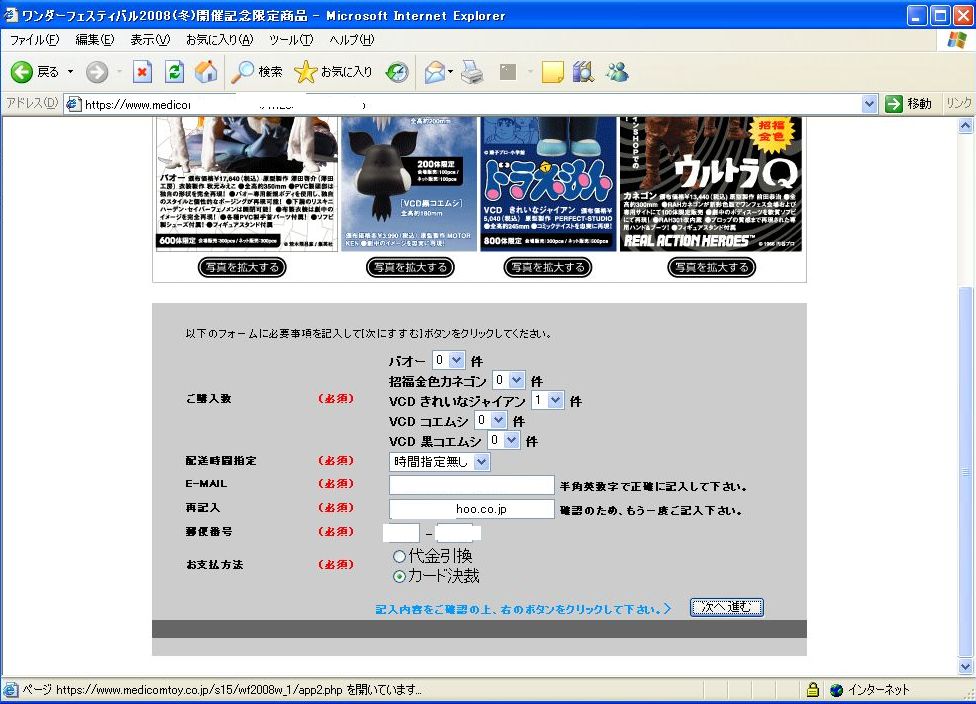Open the 表示(V) menu

click(150, 40)
